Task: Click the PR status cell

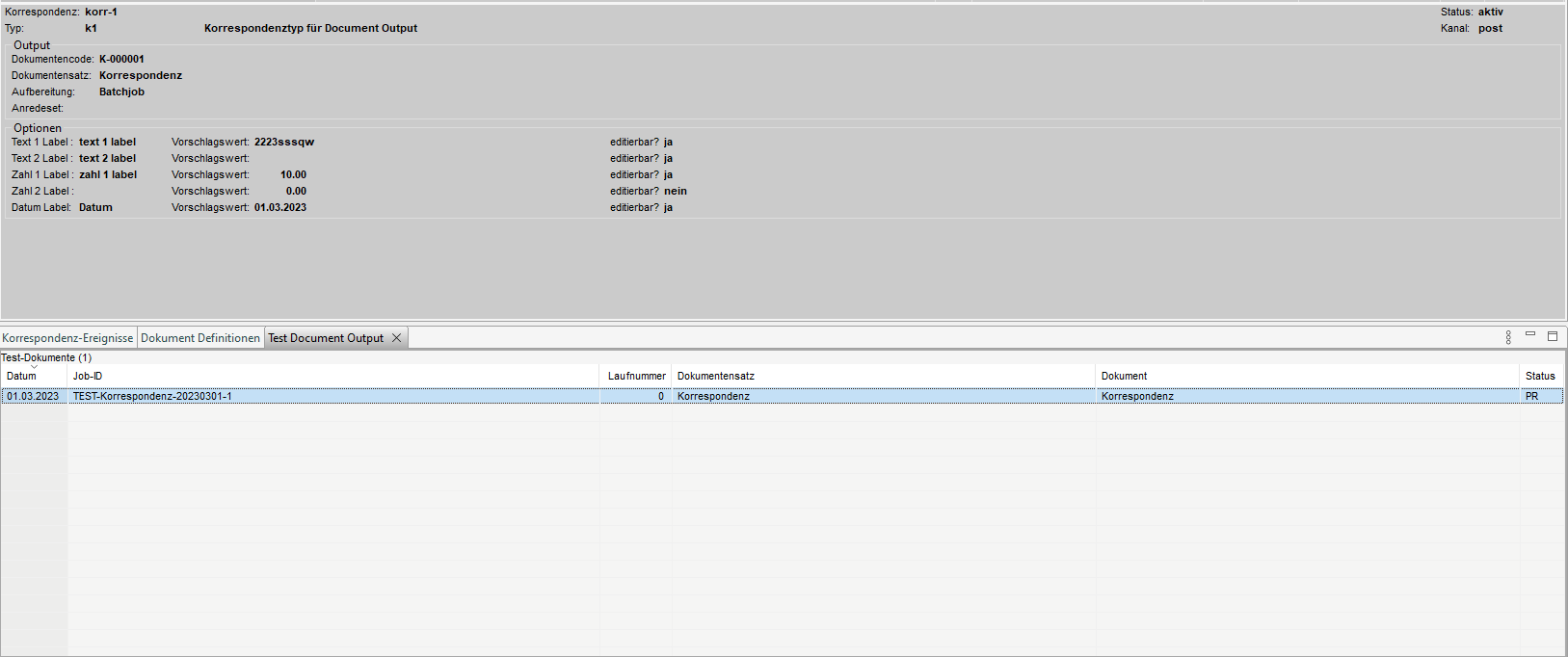Action: (x=1531, y=396)
